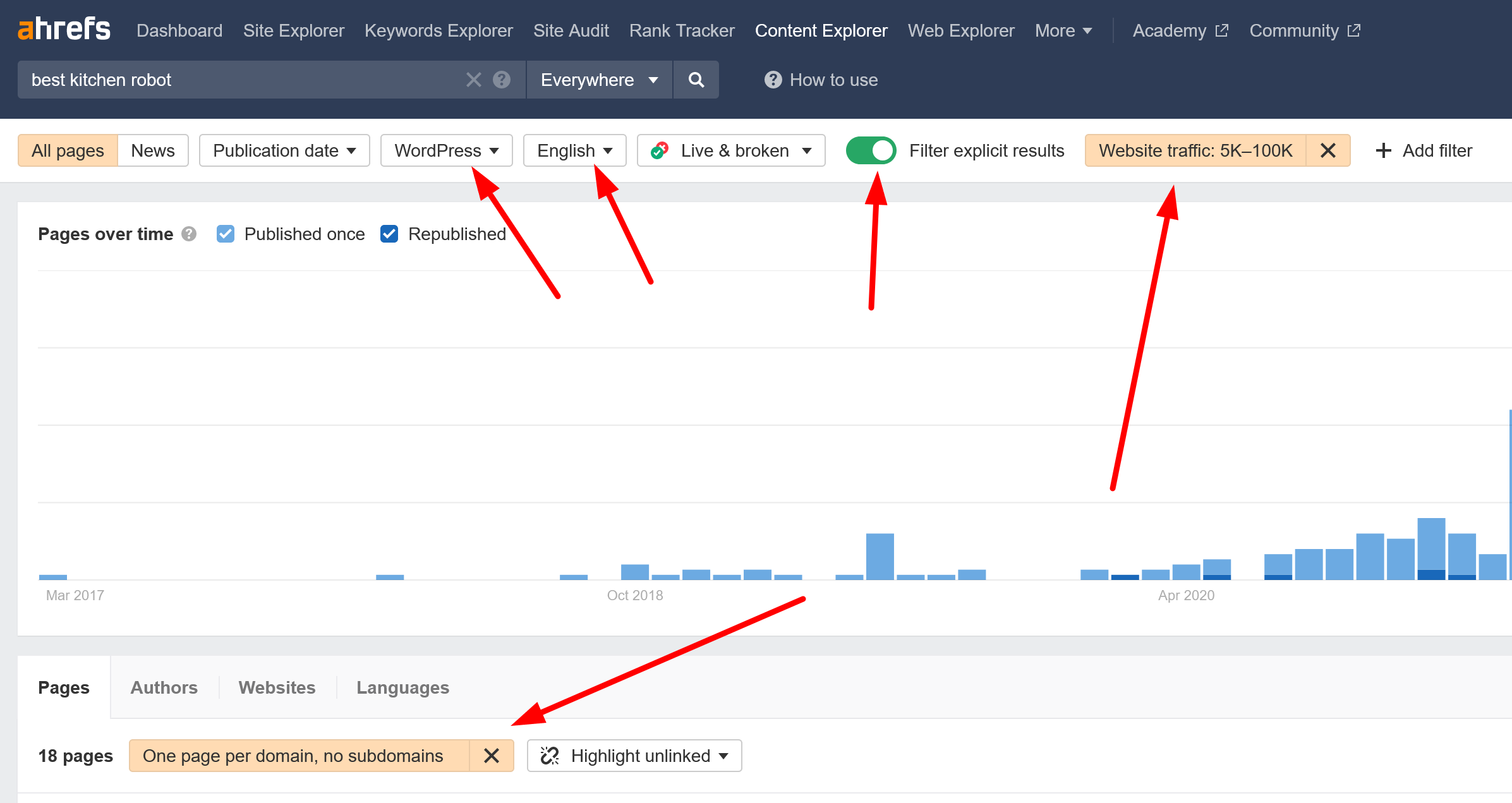The image size is (1512, 803).
Task: Clear the search query with the X icon
Action: coord(473,80)
